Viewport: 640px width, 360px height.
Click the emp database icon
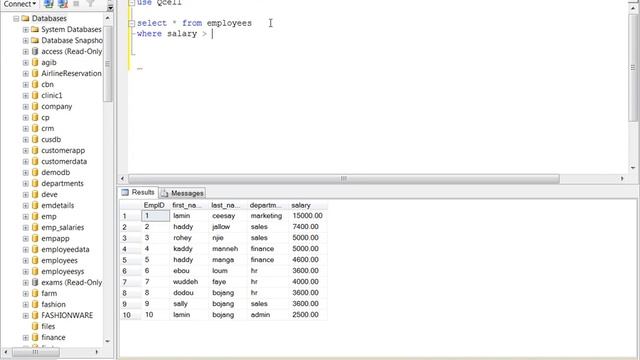click(x=35, y=216)
